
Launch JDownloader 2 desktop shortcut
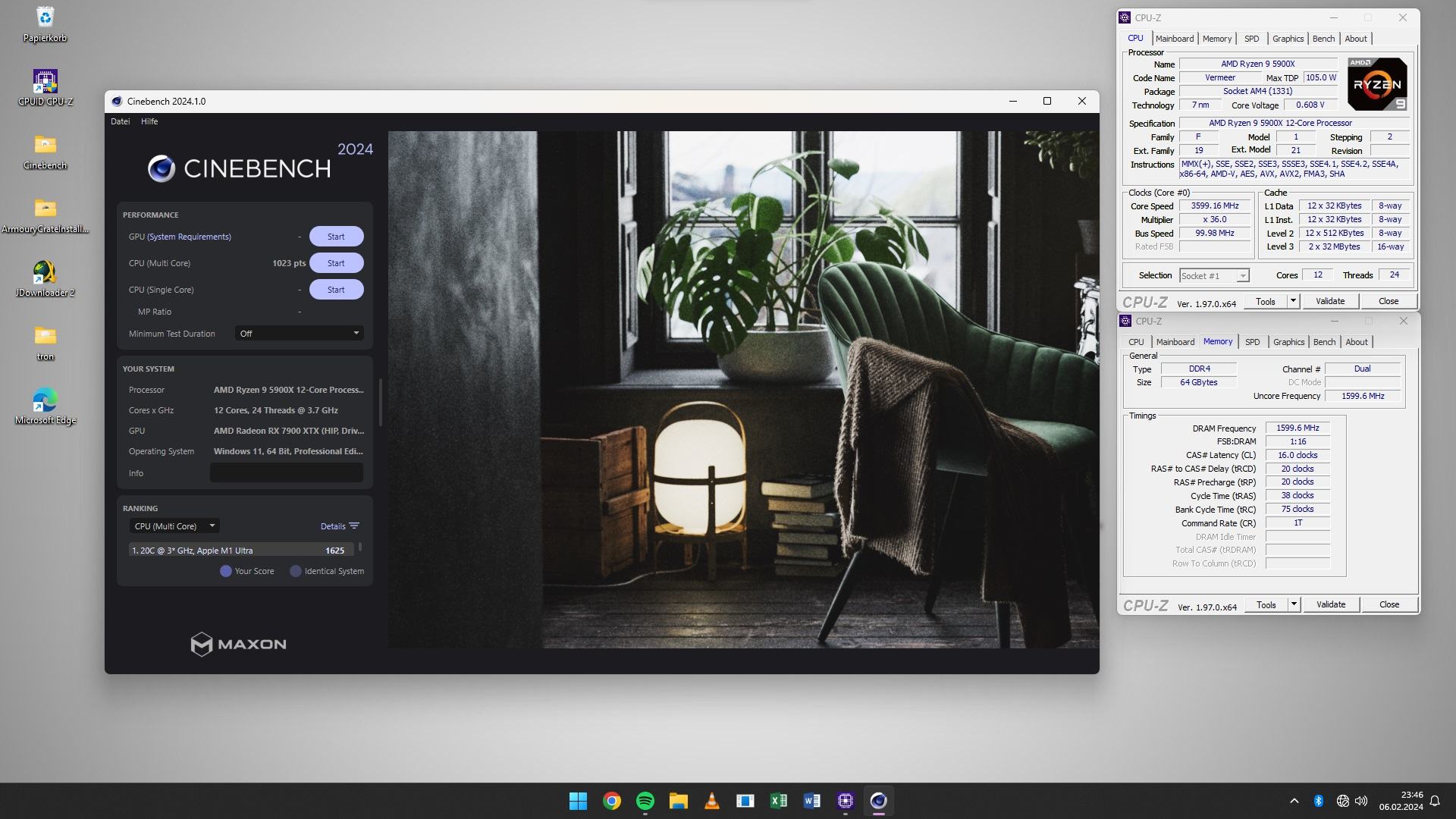[45, 279]
